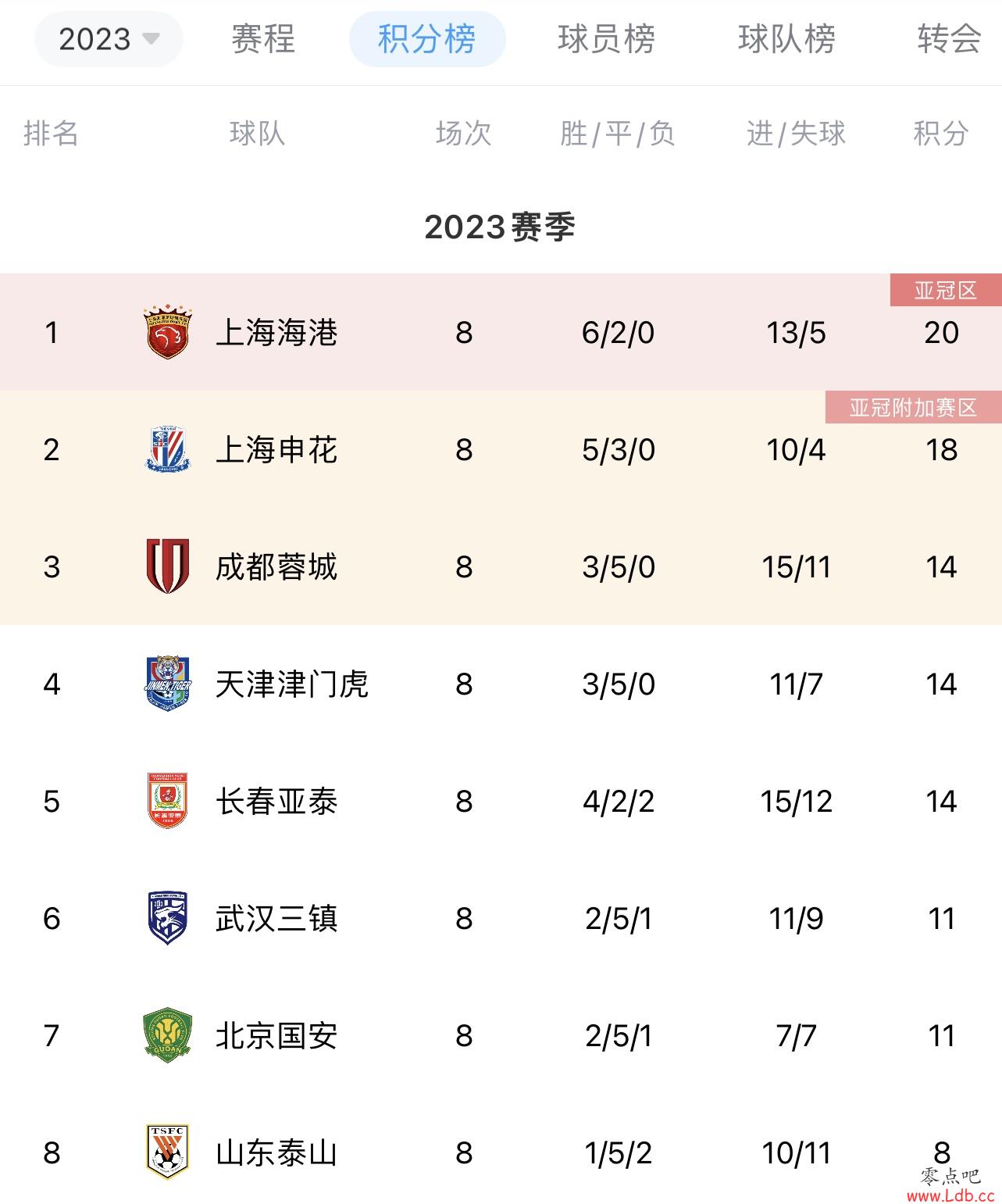Viewport: 1002px width, 1204px height.
Task: Click the 亚冠区 zone label
Action: 946,291
